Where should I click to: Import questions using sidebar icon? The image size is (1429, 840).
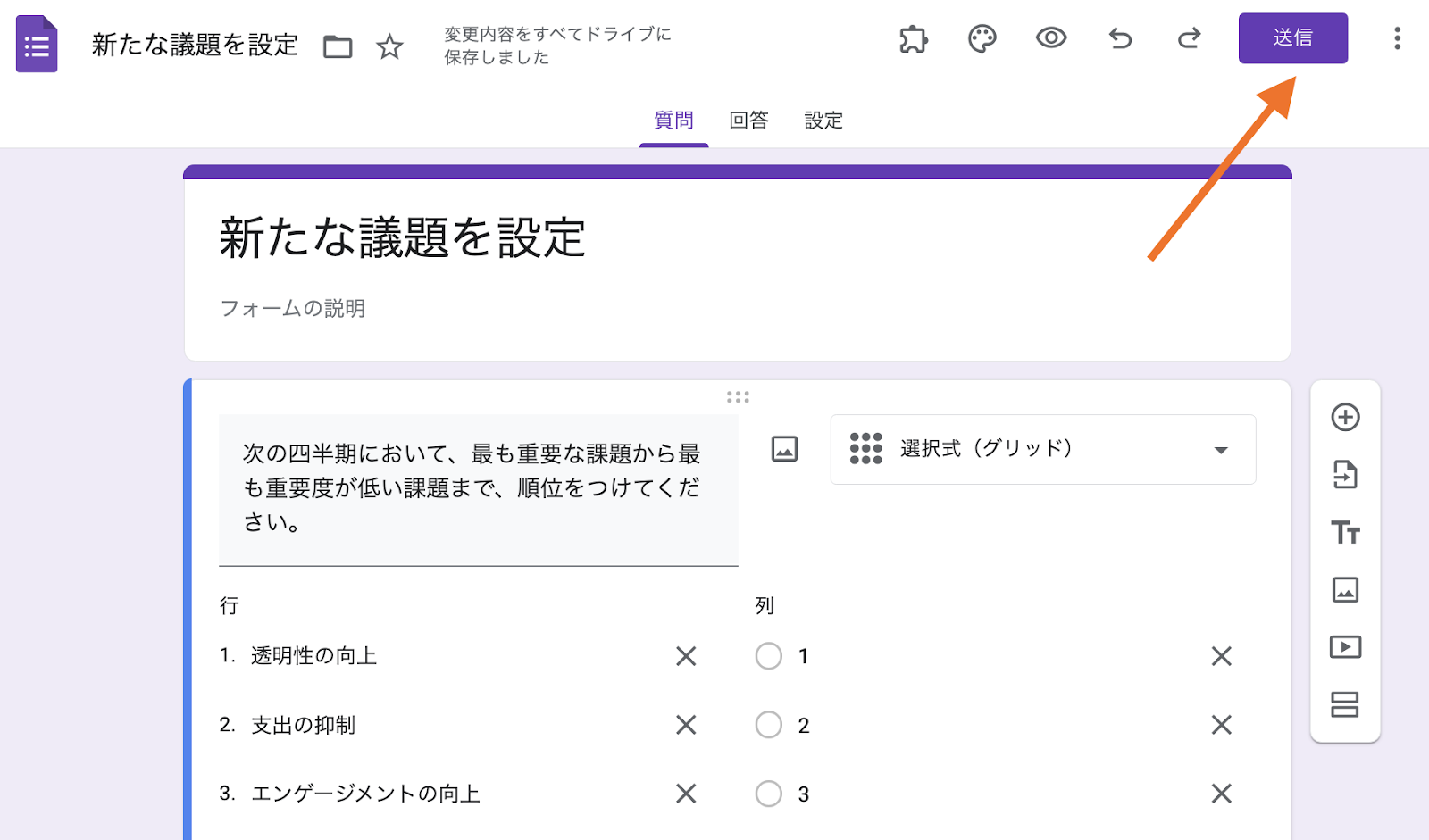1345,475
